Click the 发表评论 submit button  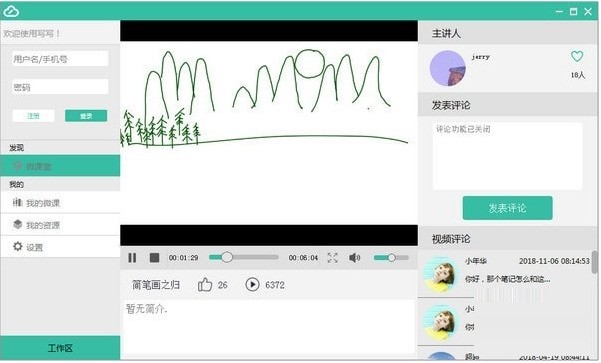507,208
